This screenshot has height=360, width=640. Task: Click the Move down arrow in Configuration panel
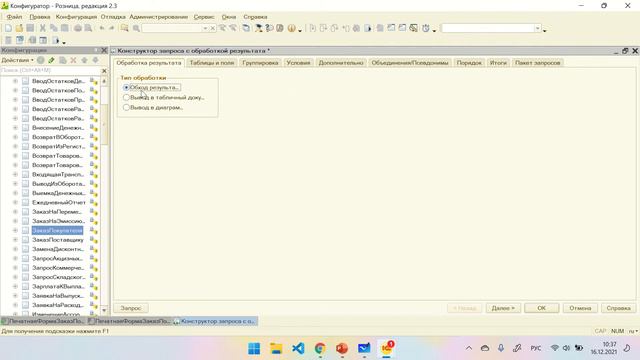pyautogui.click(x=96, y=60)
